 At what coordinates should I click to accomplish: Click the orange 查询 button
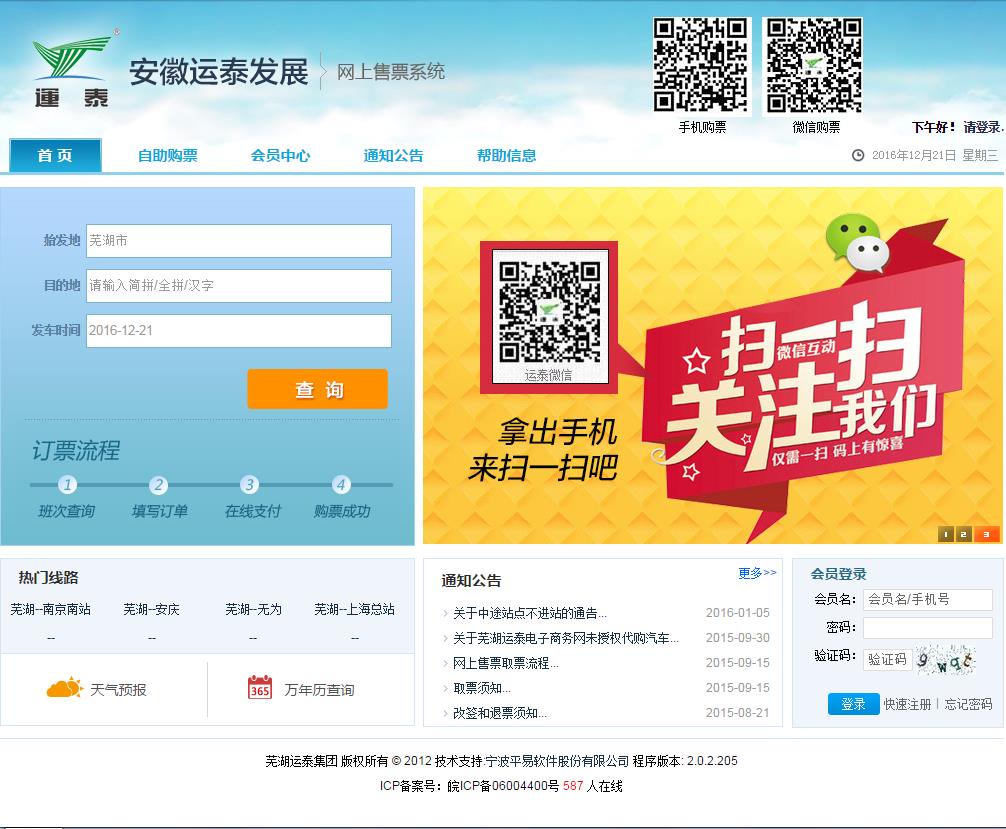tap(318, 389)
